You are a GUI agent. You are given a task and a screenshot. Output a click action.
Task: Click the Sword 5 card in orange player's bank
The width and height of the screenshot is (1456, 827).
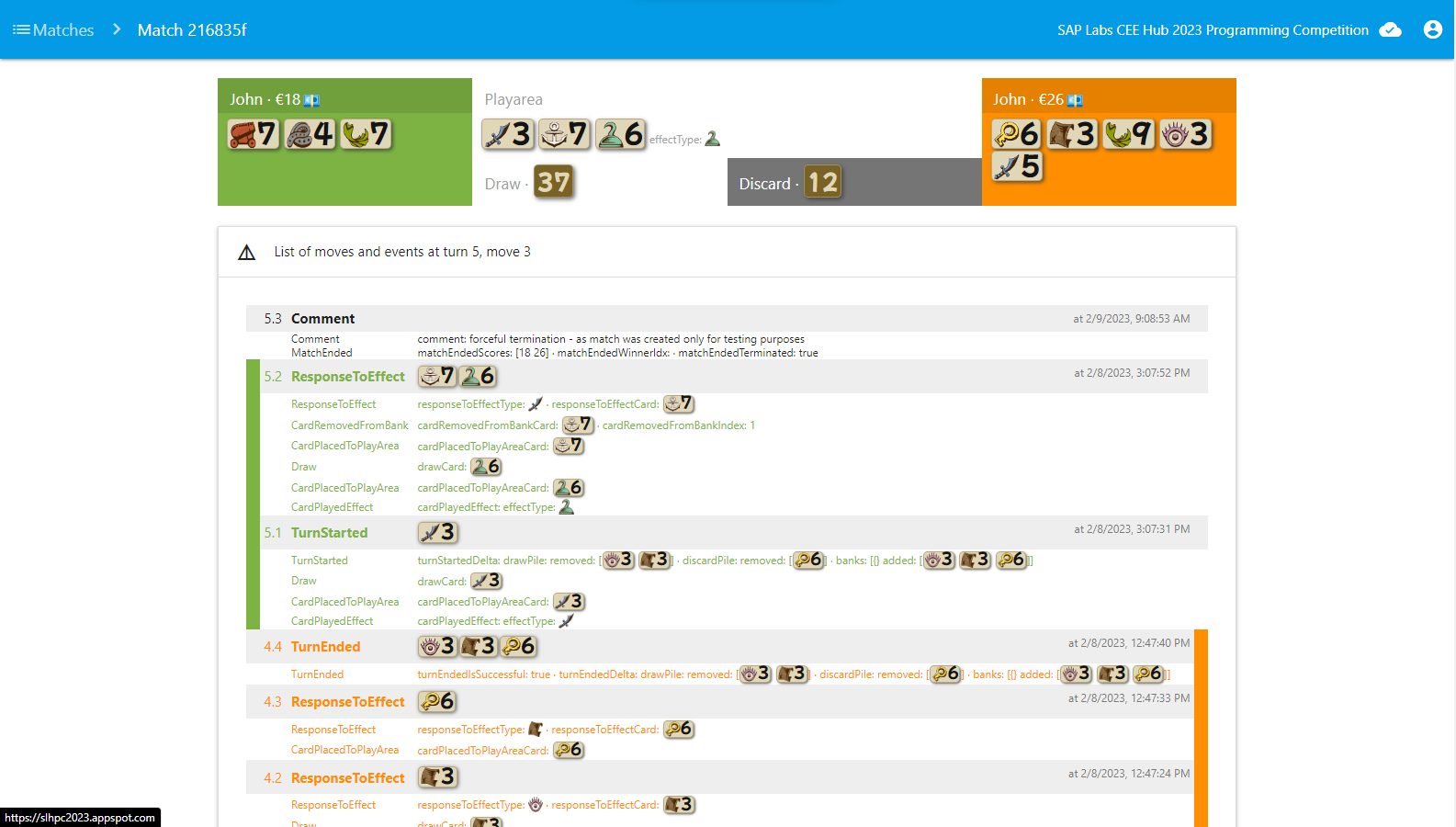click(x=1017, y=166)
